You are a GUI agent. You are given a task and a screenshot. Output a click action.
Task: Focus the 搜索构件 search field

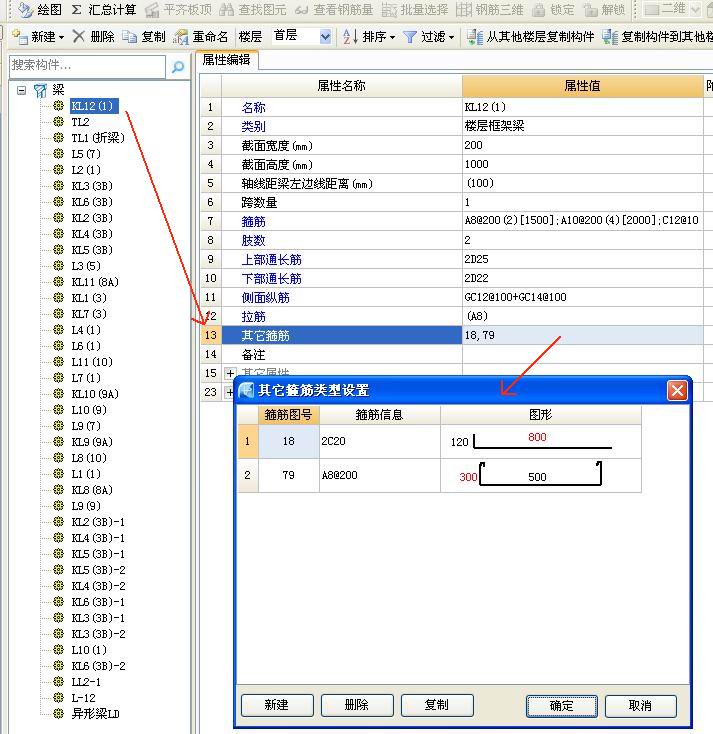pyautogui.click(x=87, y=66)
